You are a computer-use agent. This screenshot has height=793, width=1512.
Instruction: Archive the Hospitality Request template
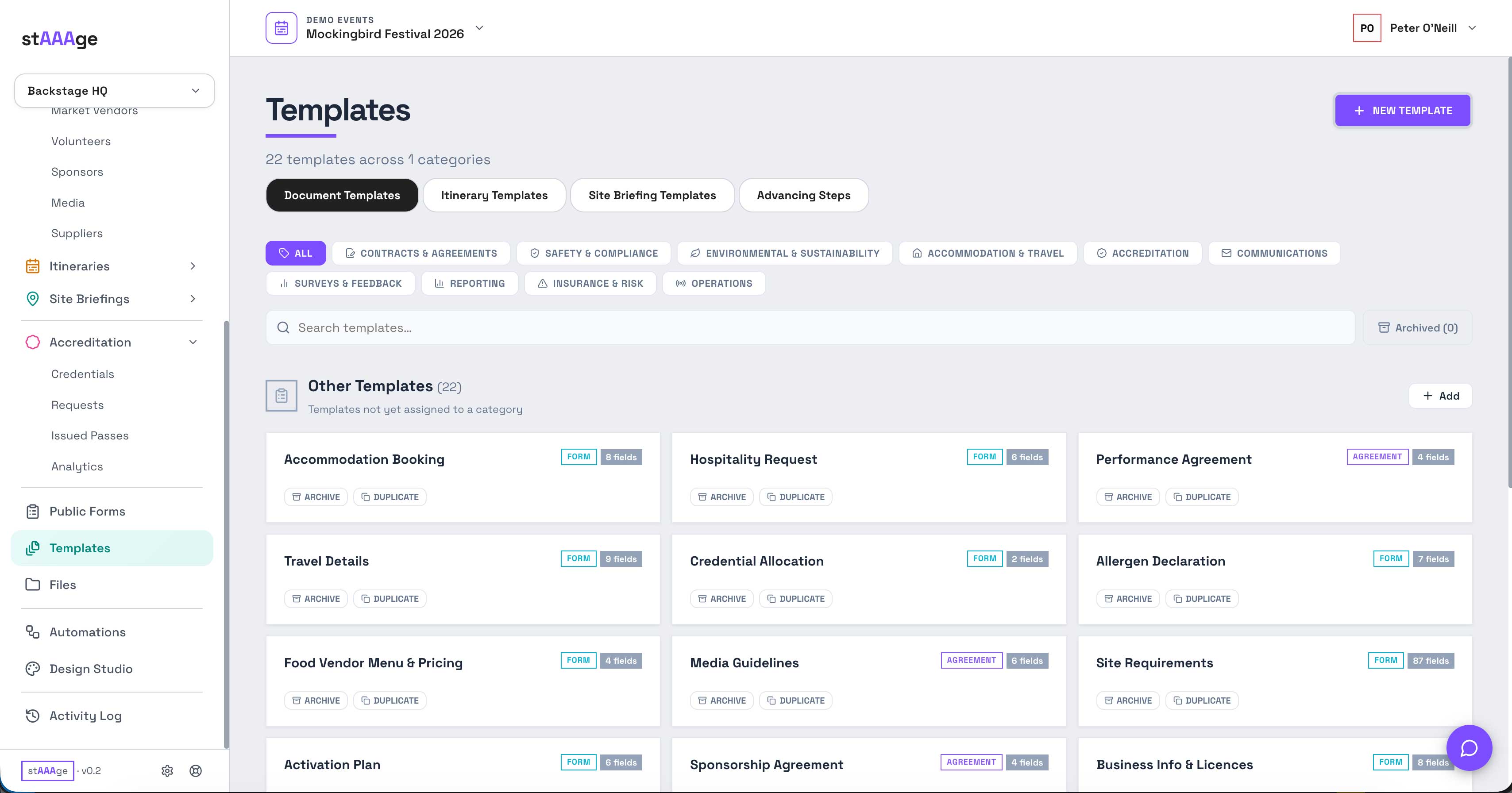pyautogui.click(x=722, y=497)
